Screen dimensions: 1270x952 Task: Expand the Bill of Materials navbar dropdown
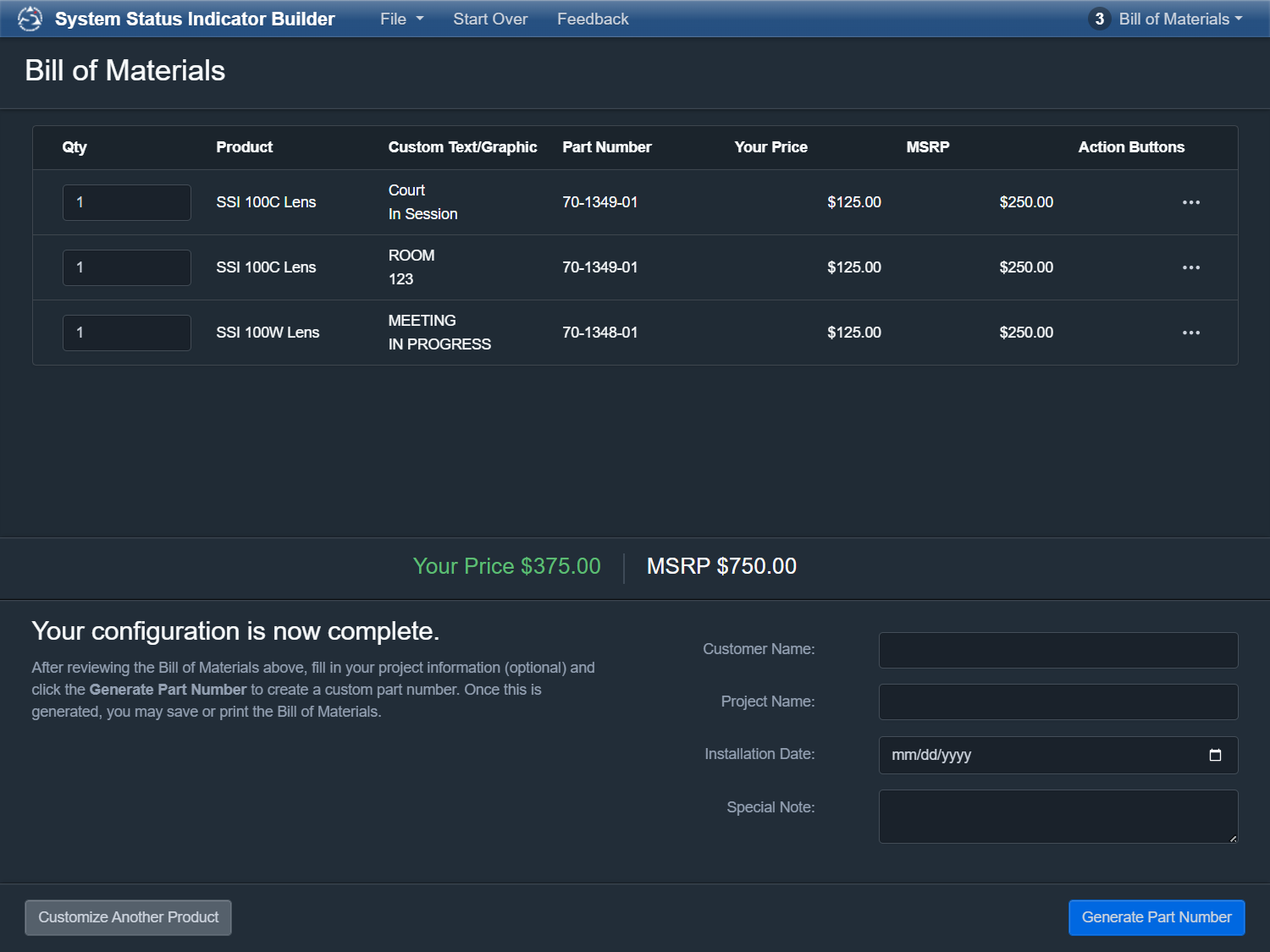point(1180,19)
